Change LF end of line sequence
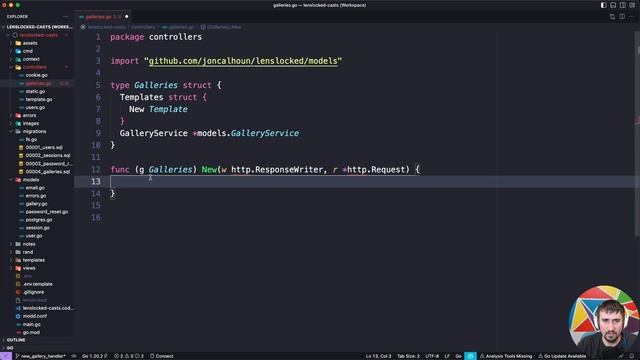Screen dimensions: 640x360 coord(447,356)
